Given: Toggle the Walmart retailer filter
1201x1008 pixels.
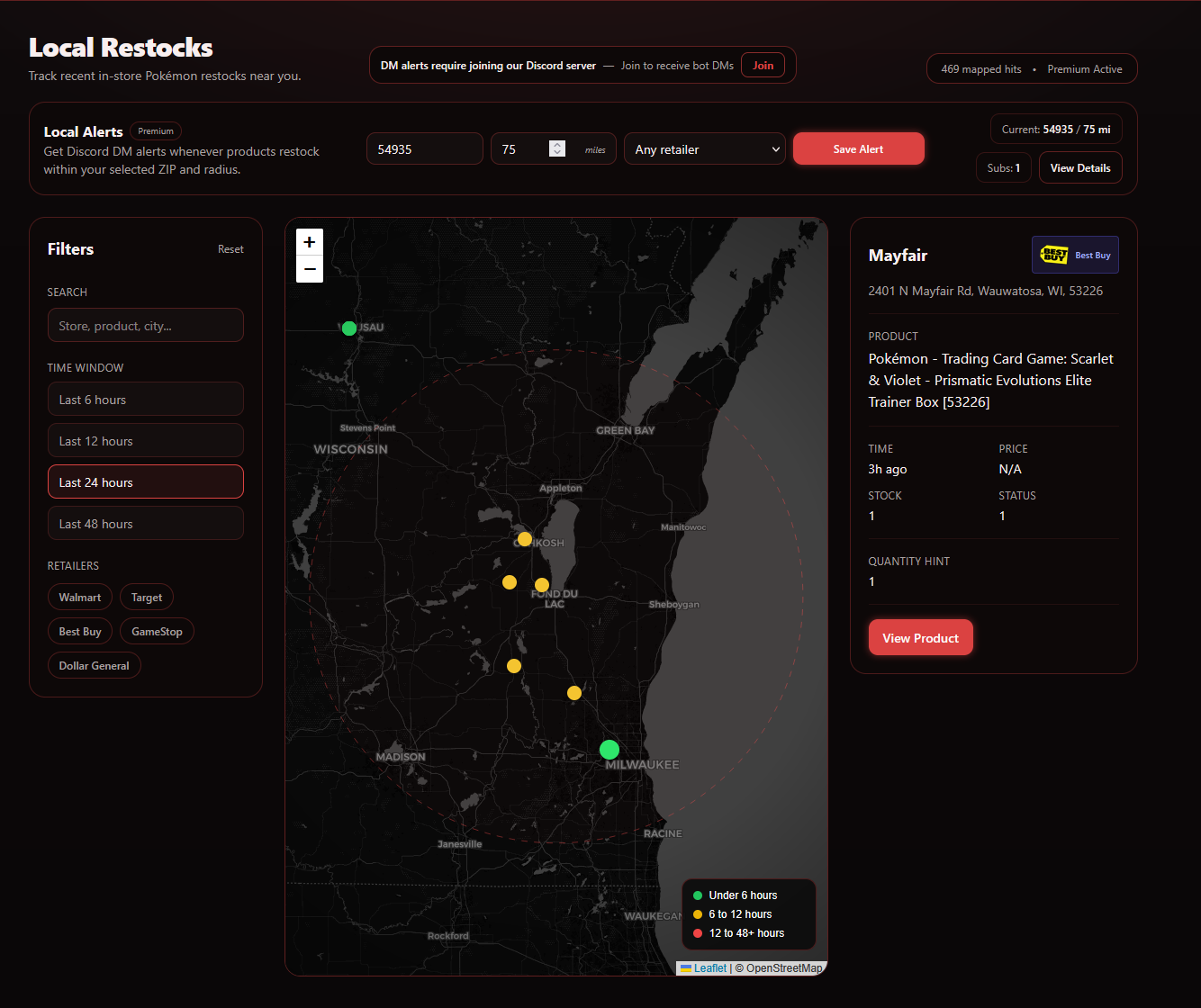Looking at the screenshot, I should coord(80,598).
